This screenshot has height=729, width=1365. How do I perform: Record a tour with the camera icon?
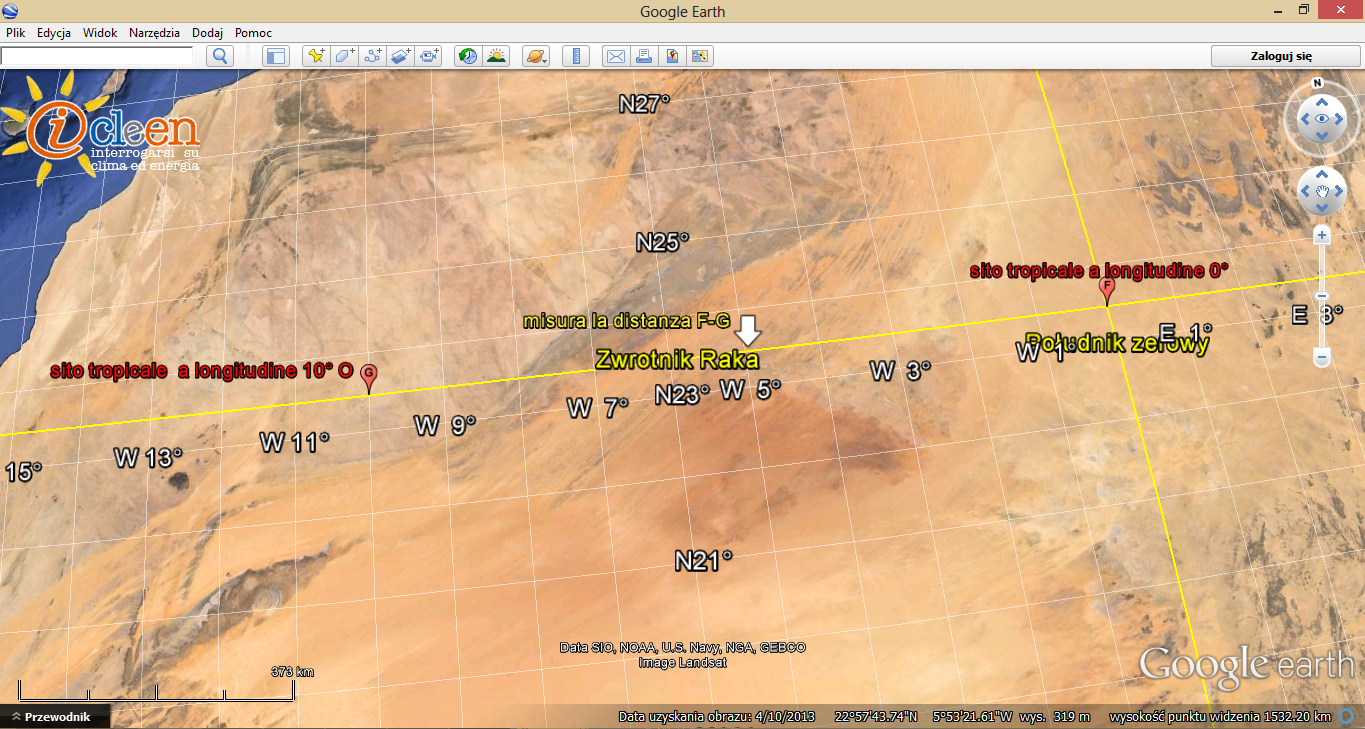429,56
